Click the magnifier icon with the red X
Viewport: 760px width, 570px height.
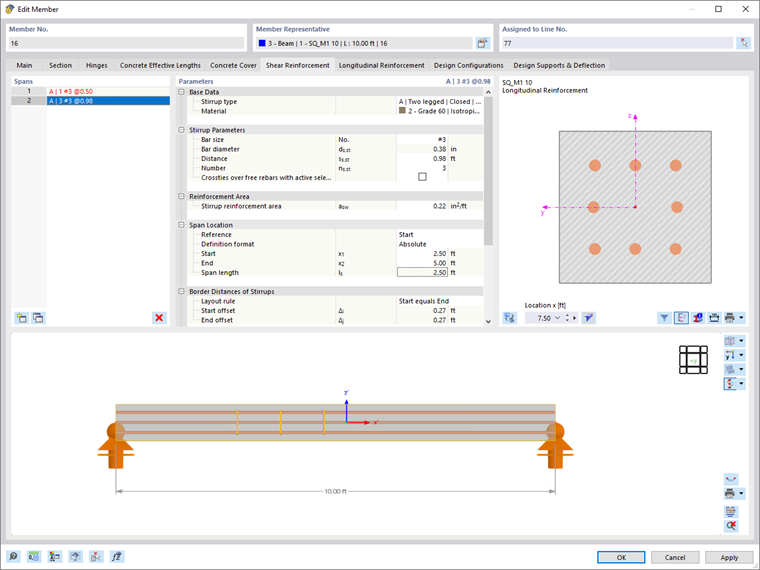coord(731,525)
